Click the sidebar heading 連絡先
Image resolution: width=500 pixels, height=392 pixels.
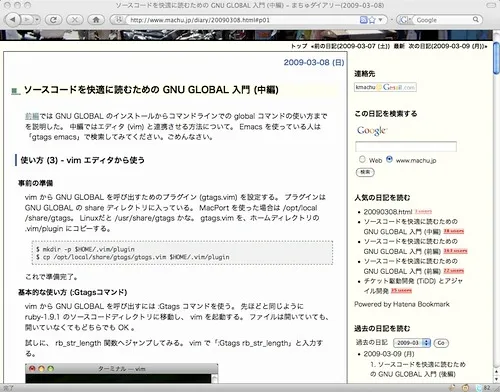coord(364,74)
